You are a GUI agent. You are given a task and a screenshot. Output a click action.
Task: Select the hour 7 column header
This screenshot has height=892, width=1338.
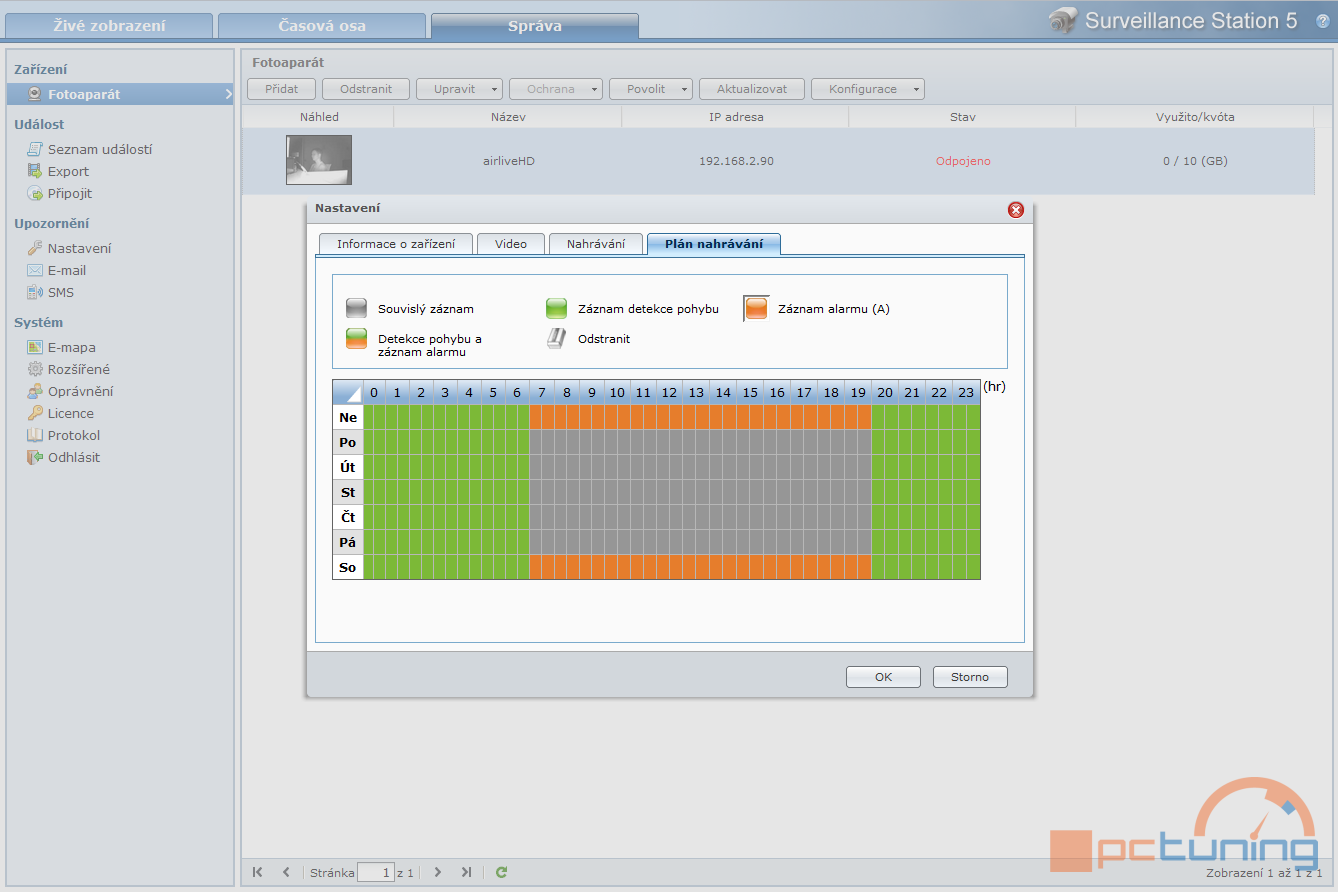(x=541, y=392)
